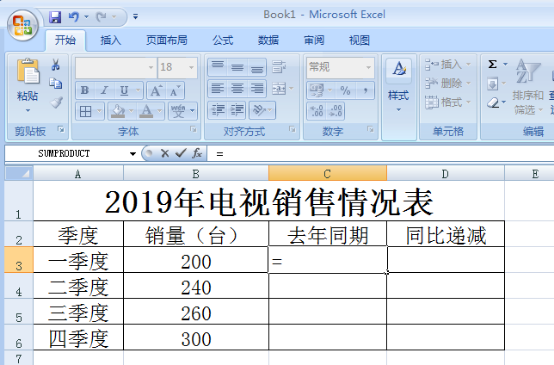Decrease indent button
The width and height of the screenshot is (554, 365).
coord(218,110)
